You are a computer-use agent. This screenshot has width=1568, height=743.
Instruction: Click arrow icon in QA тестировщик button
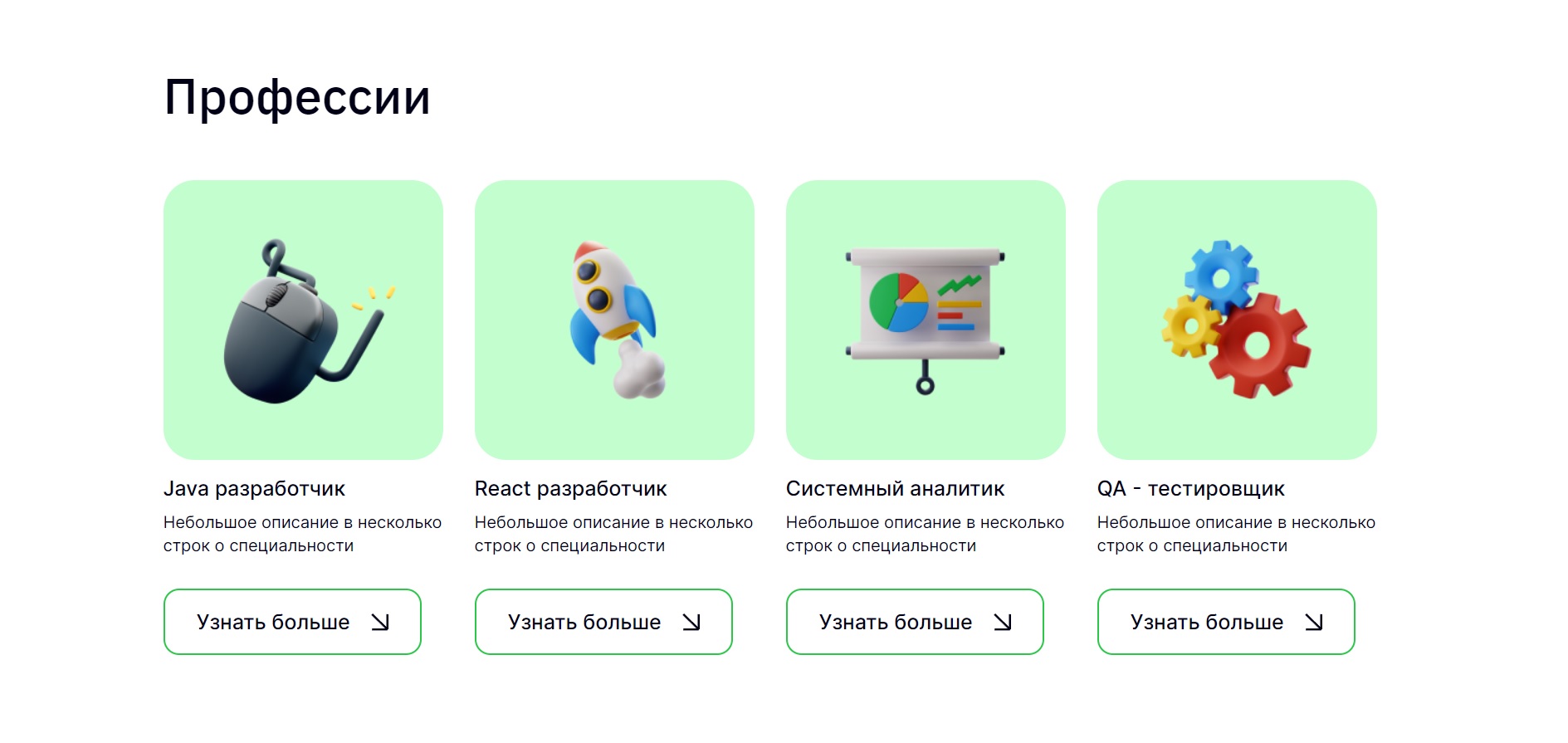tap(1314, 622)
